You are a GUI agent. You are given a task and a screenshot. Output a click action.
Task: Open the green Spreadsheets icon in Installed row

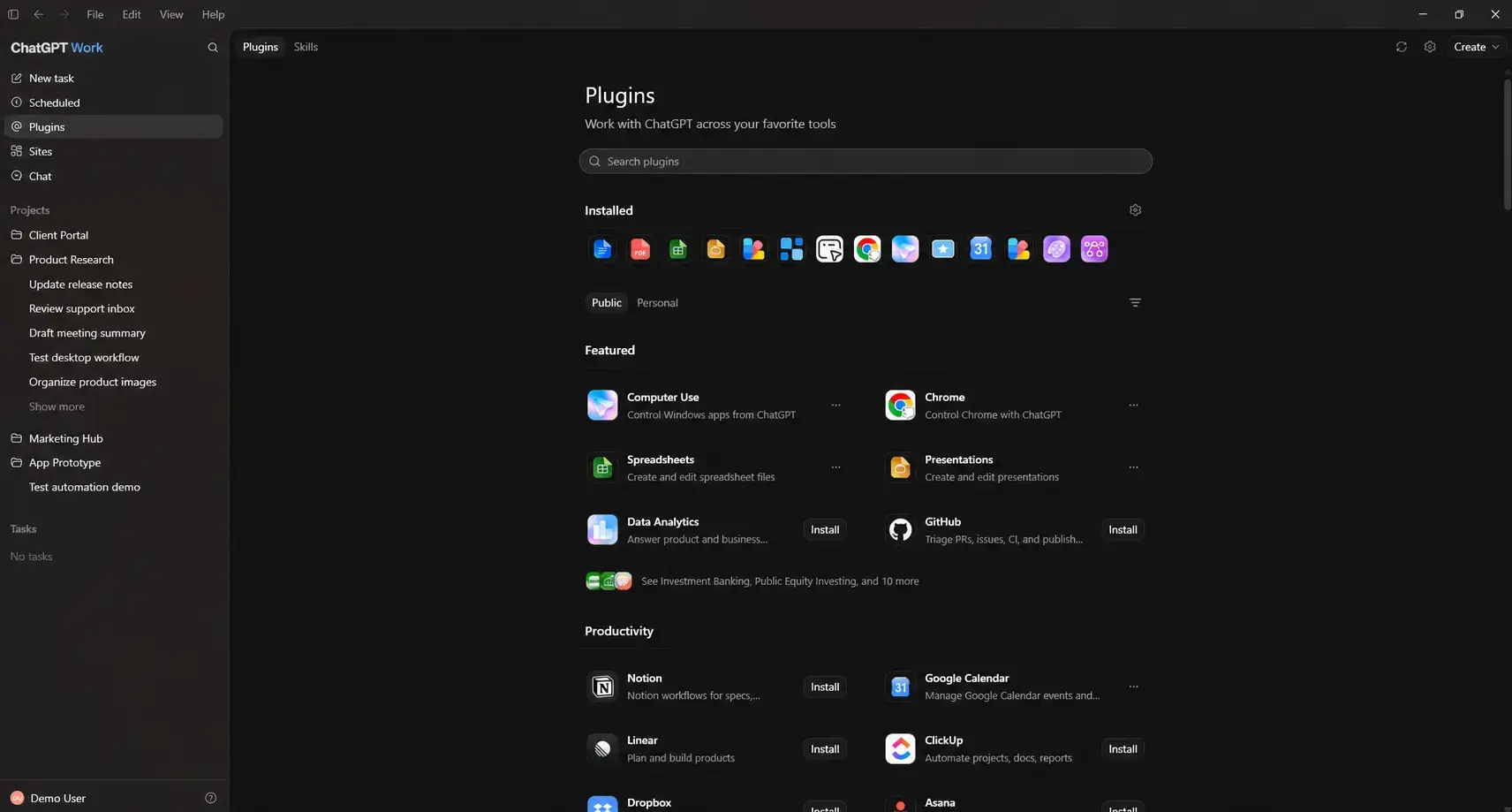point(678,249)
